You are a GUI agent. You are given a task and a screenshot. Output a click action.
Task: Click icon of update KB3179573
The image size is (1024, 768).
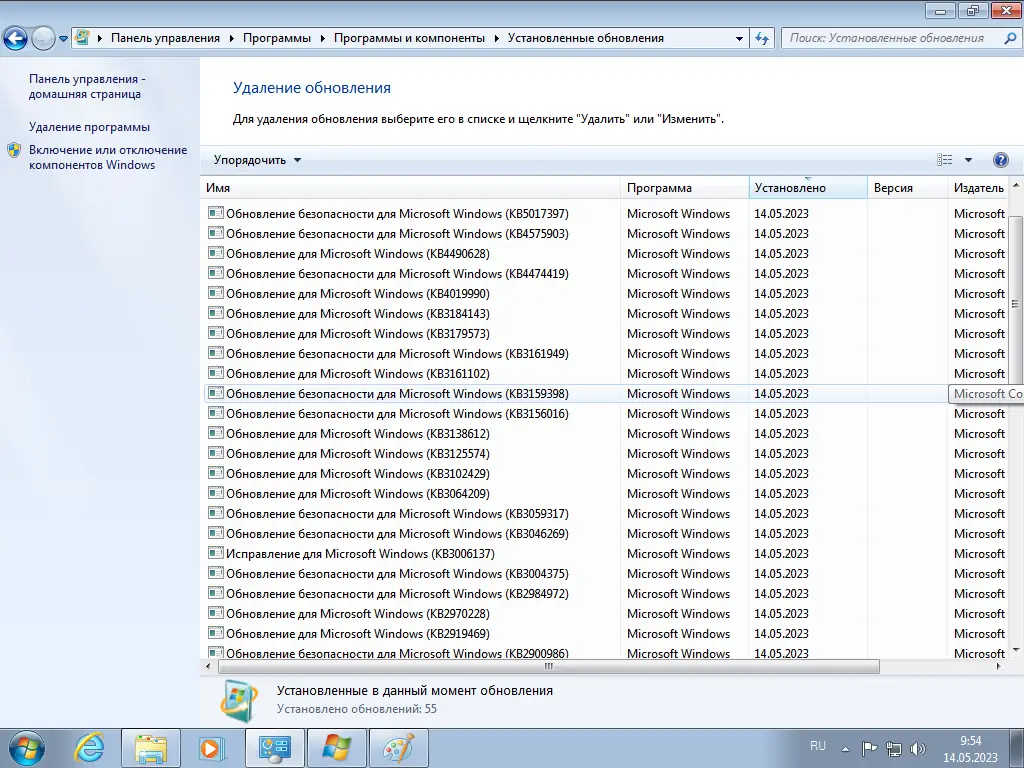216,333
